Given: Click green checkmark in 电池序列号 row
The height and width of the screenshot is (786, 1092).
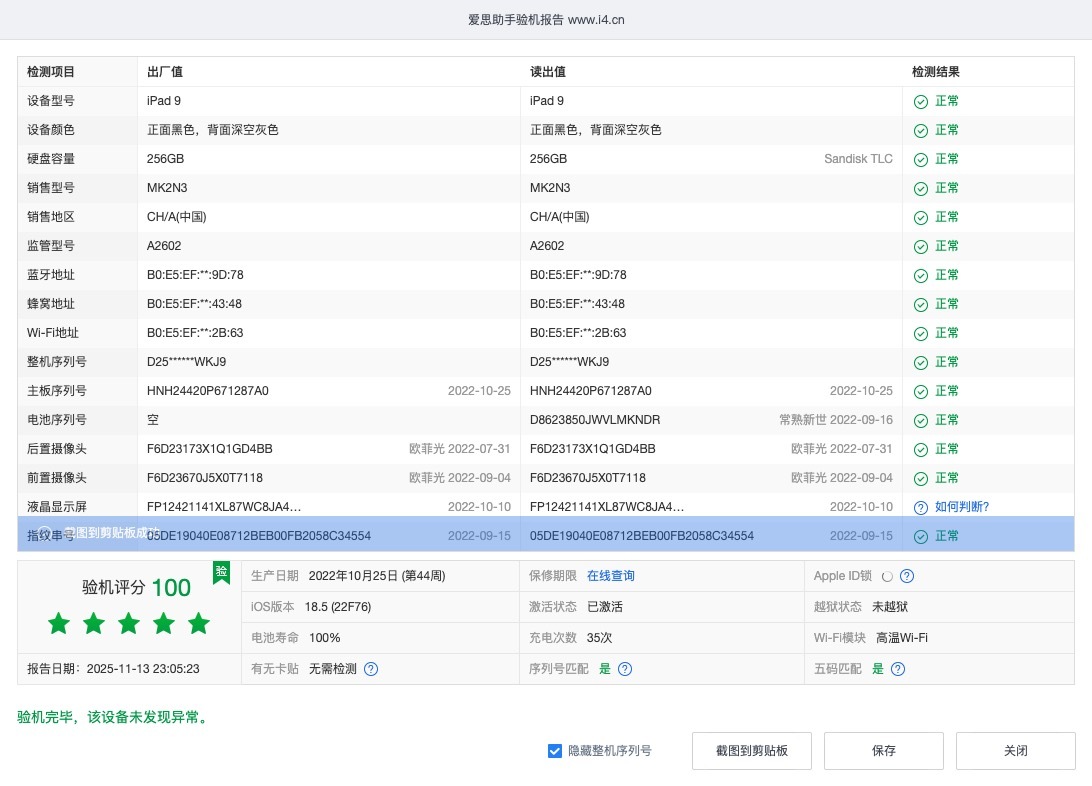Looking at the screenshot, I should (921, 420).
